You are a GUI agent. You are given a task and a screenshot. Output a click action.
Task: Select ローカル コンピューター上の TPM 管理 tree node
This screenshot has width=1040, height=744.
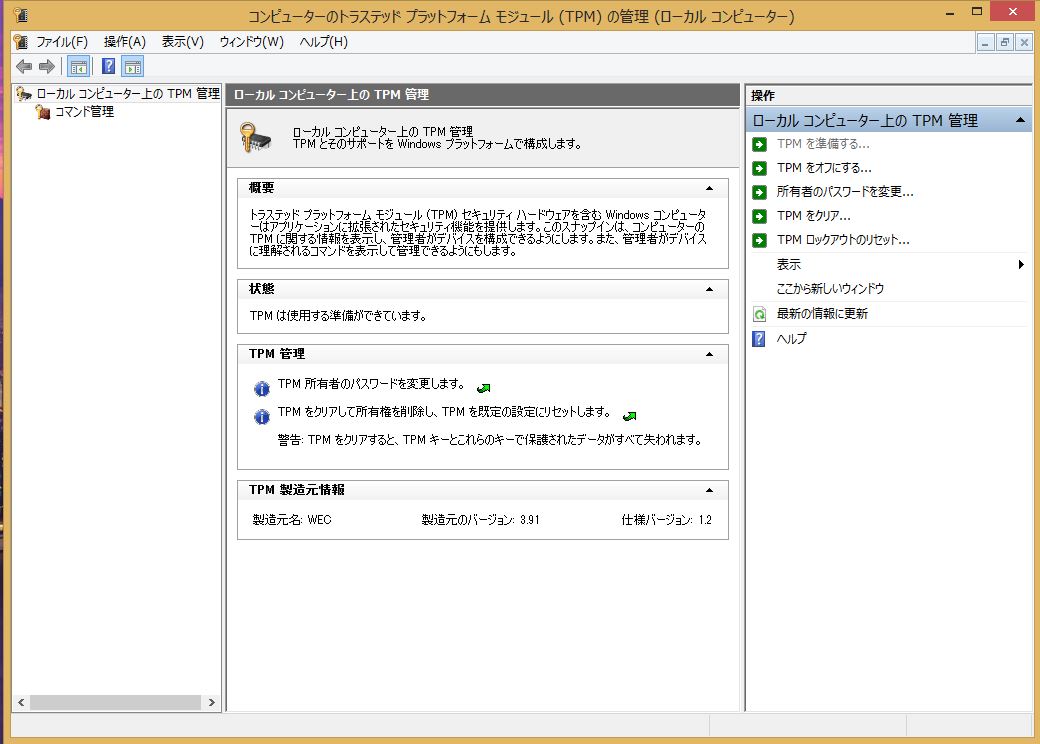(128, 93)
